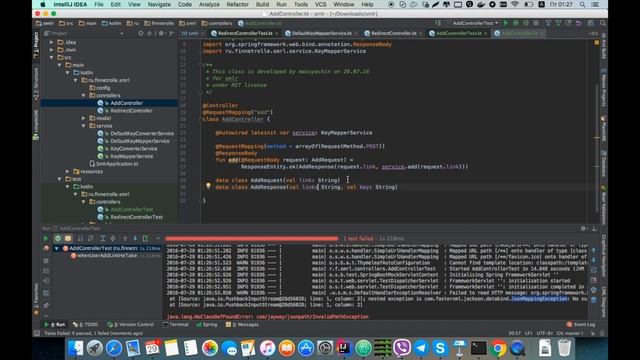Screen dimensions: 640x360
Task: Open the Messages tool window
Action: pos(242,325)
